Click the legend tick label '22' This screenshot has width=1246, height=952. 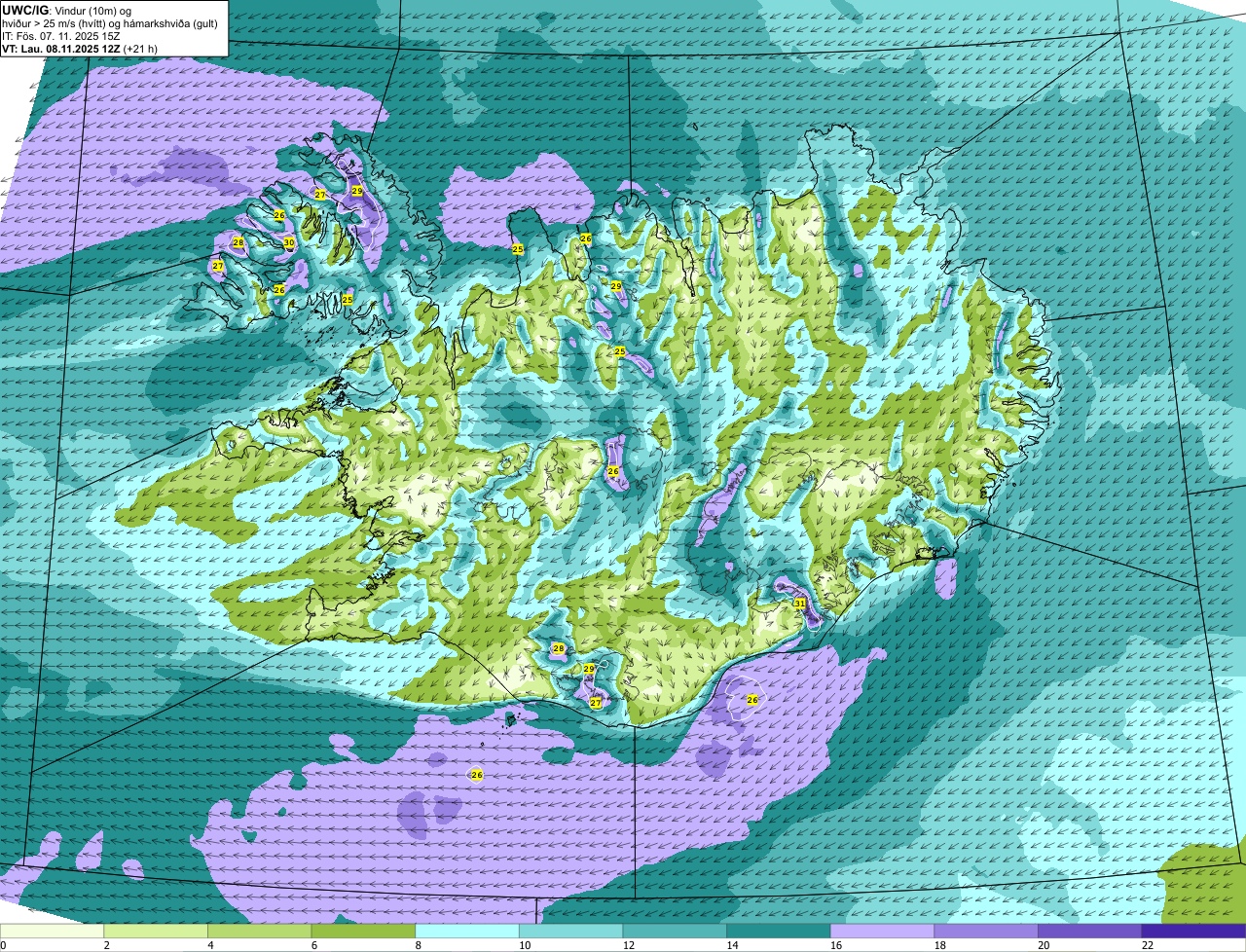click(x=1147, y=945)
